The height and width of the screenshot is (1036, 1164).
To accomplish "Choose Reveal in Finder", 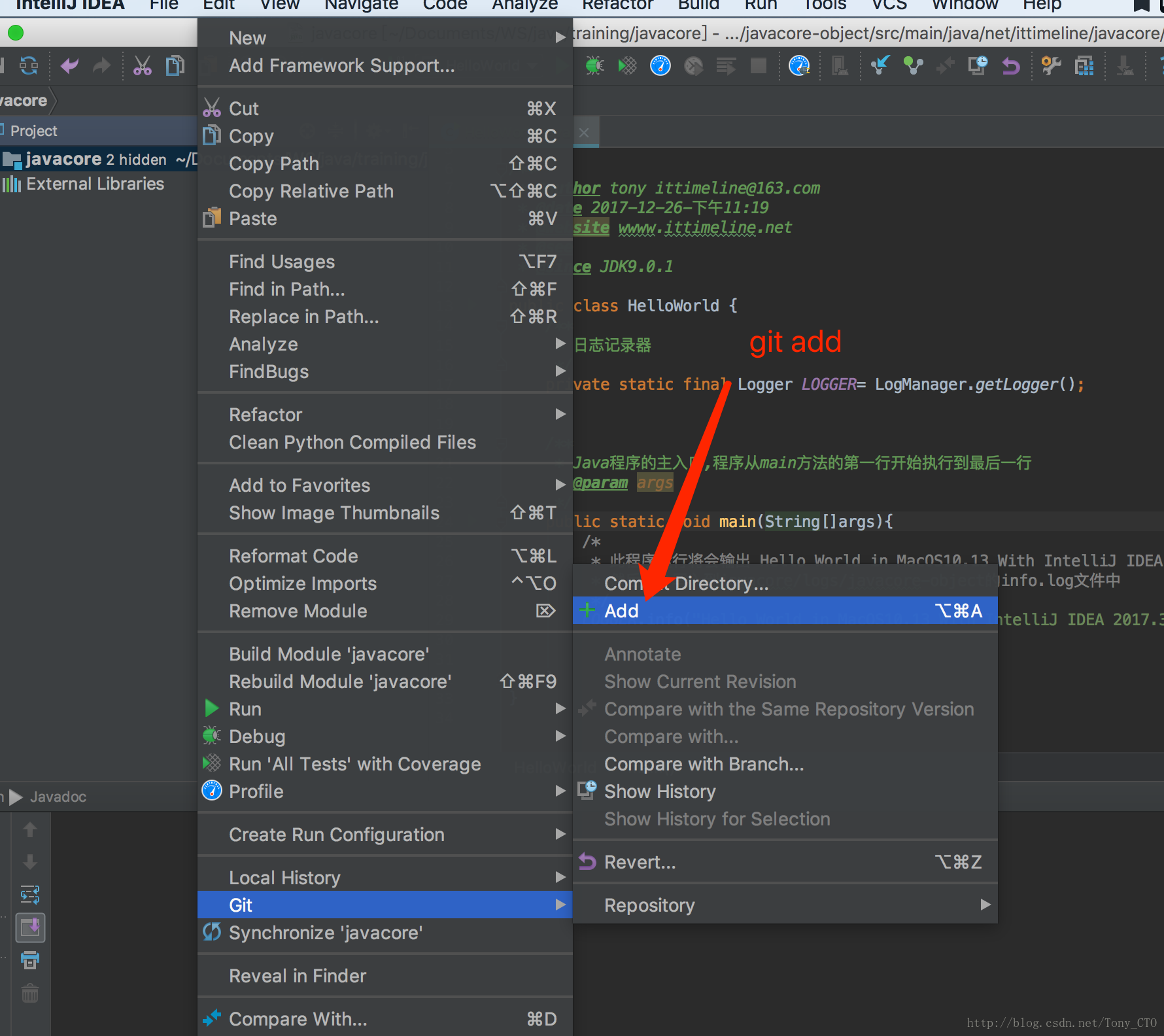I will tap(385, 976).
